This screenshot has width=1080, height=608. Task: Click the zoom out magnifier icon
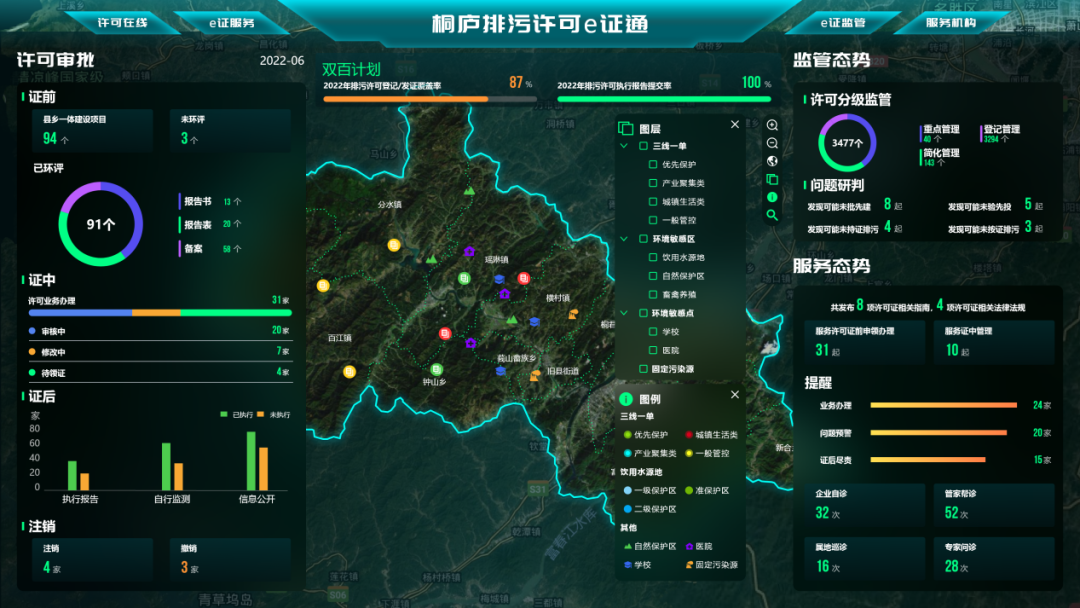[x=772, y=143]
